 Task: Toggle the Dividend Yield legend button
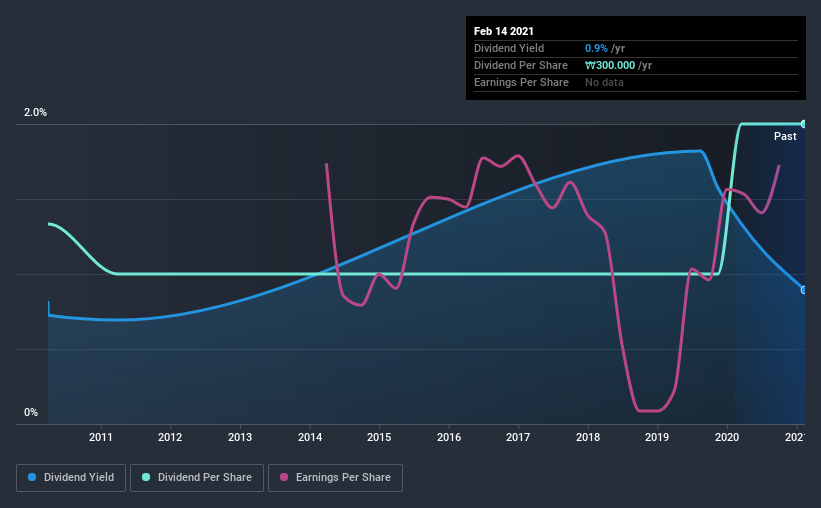click(71, 478)
